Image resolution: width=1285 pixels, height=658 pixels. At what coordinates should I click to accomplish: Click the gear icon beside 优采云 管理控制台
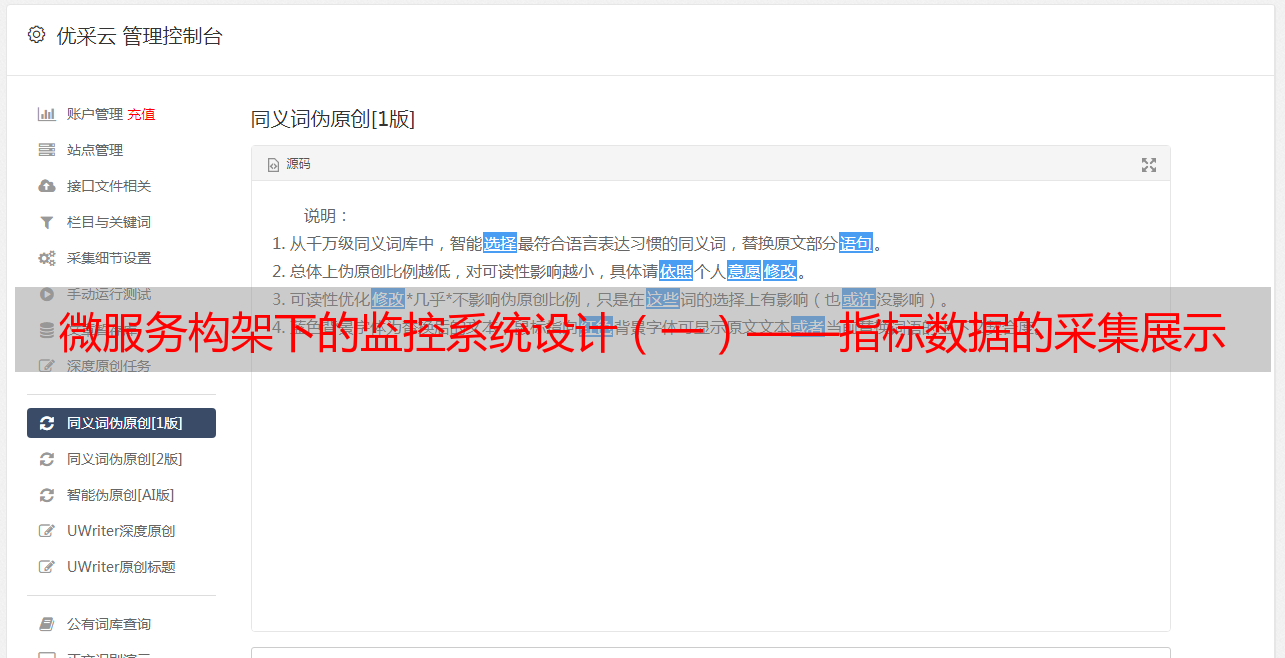[x=37, y=35]
